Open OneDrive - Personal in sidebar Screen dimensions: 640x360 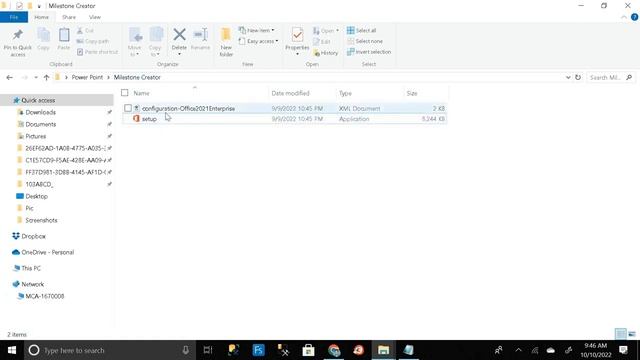tap(47, 252)
